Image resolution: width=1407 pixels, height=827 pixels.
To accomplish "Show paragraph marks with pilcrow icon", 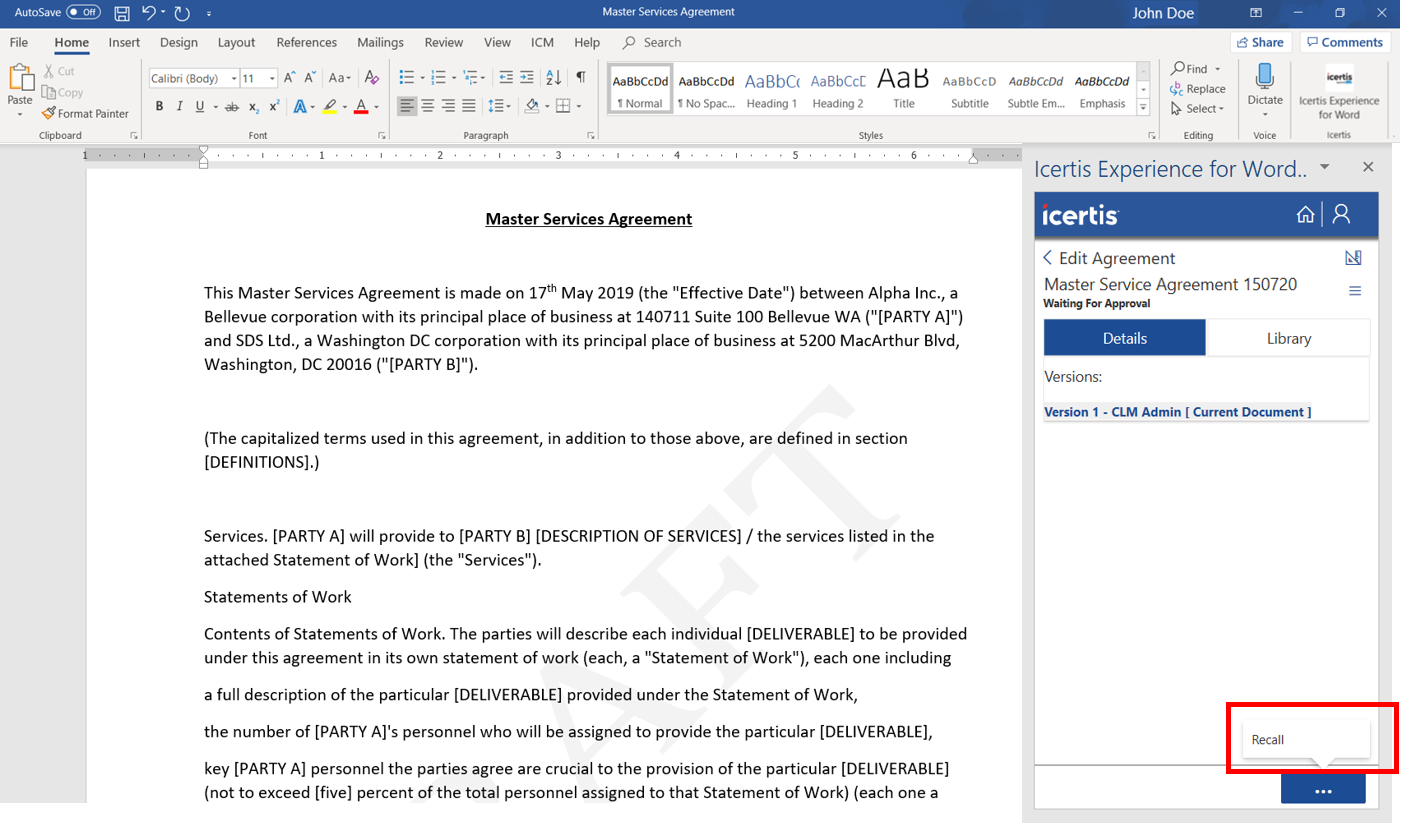I will pos(581,78).
